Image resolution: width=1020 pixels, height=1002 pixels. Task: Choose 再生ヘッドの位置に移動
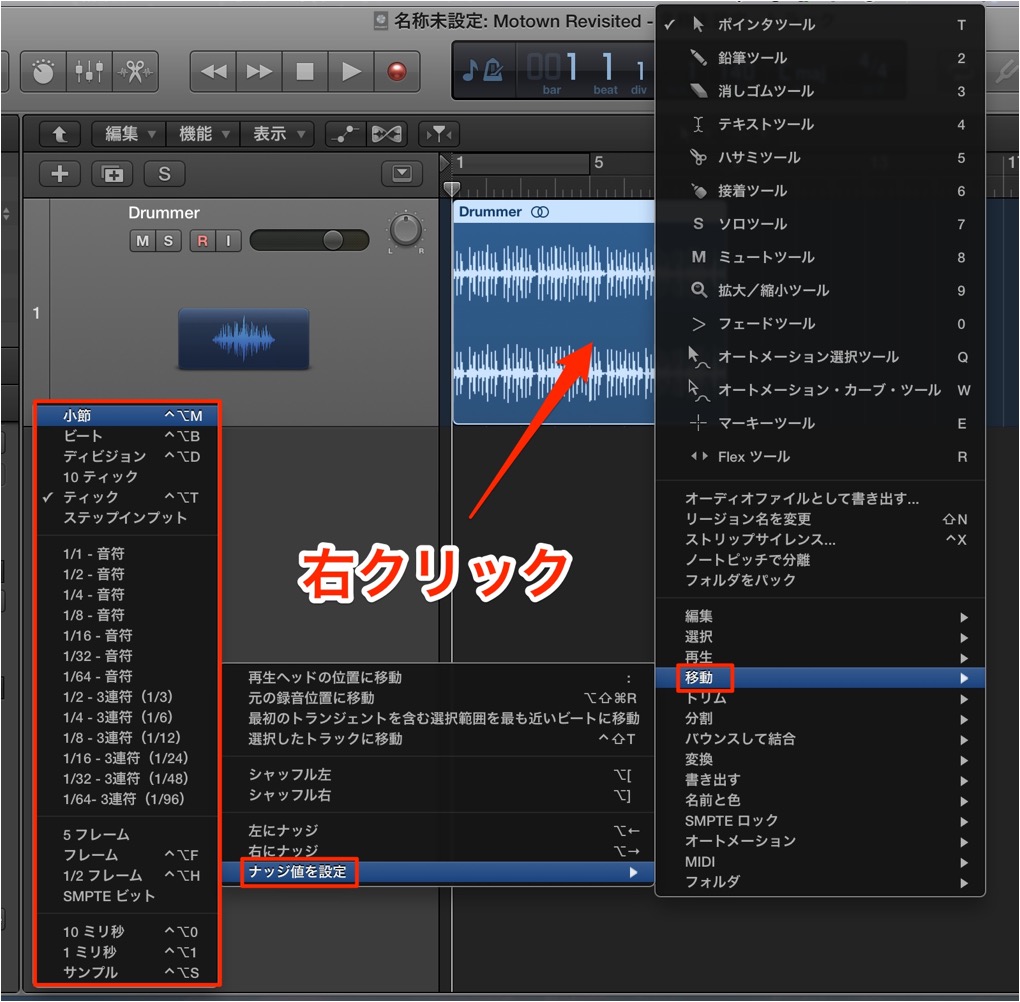click(438, 678)
